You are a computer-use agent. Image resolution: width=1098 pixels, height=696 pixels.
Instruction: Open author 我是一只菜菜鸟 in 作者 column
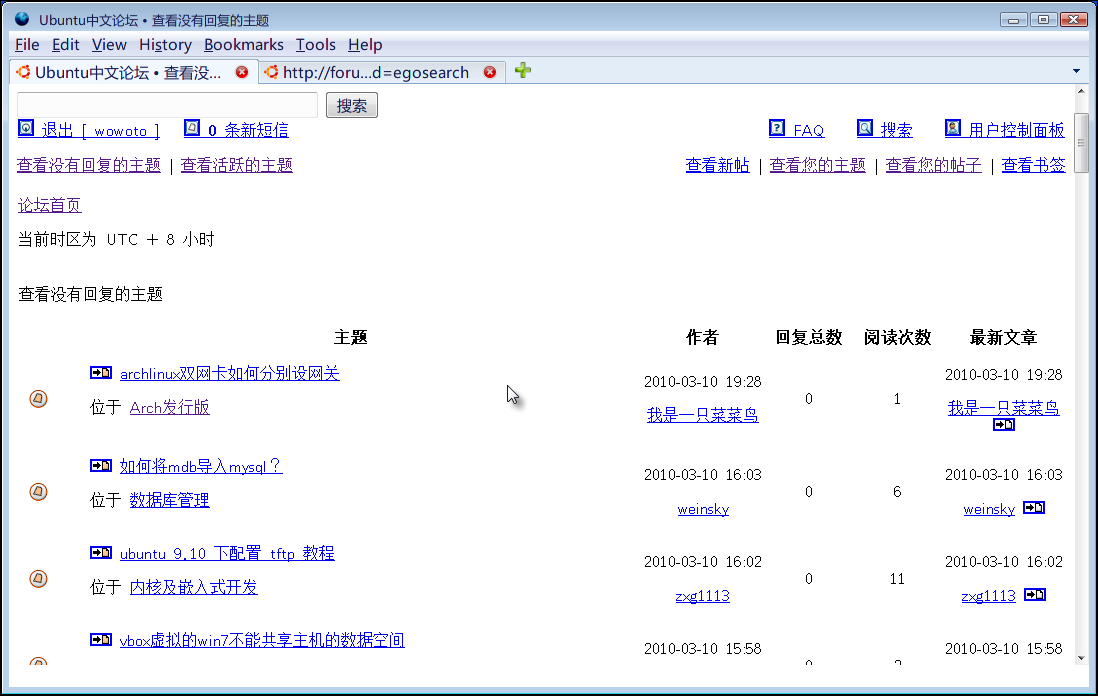[x=702, y=415]
